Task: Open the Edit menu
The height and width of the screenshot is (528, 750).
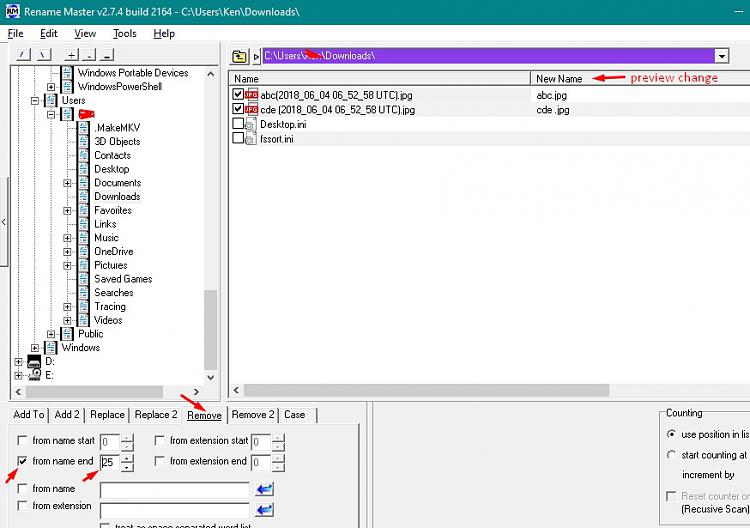Action: (x=49, y=33)
